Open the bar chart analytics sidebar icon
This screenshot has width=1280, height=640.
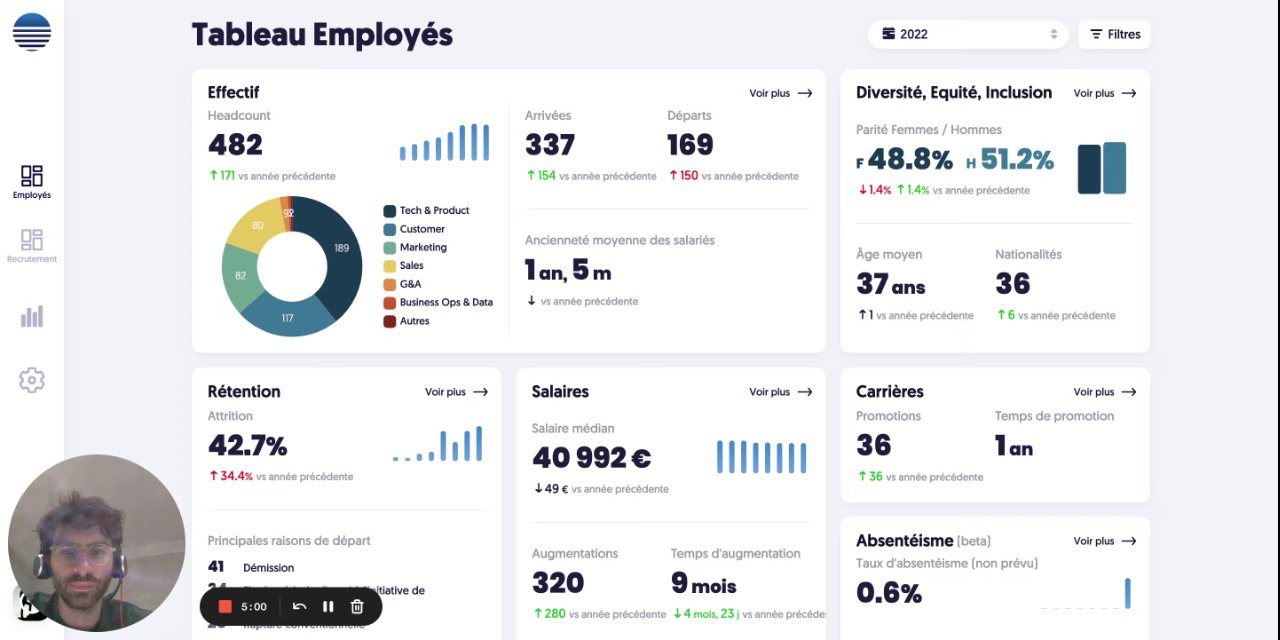click(32, 316)
